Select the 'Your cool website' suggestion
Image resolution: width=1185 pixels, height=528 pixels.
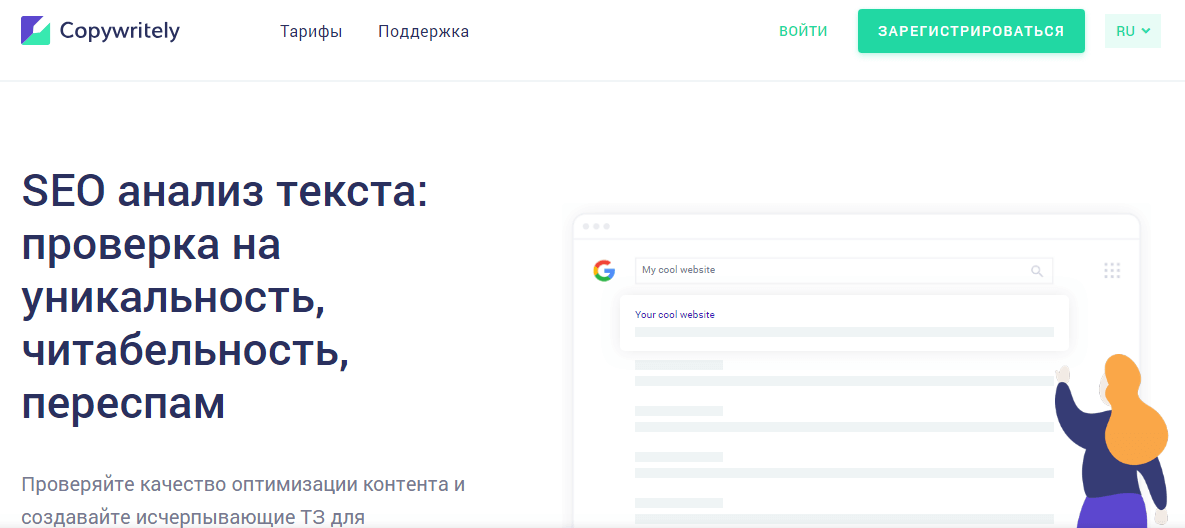click(675, 314)
